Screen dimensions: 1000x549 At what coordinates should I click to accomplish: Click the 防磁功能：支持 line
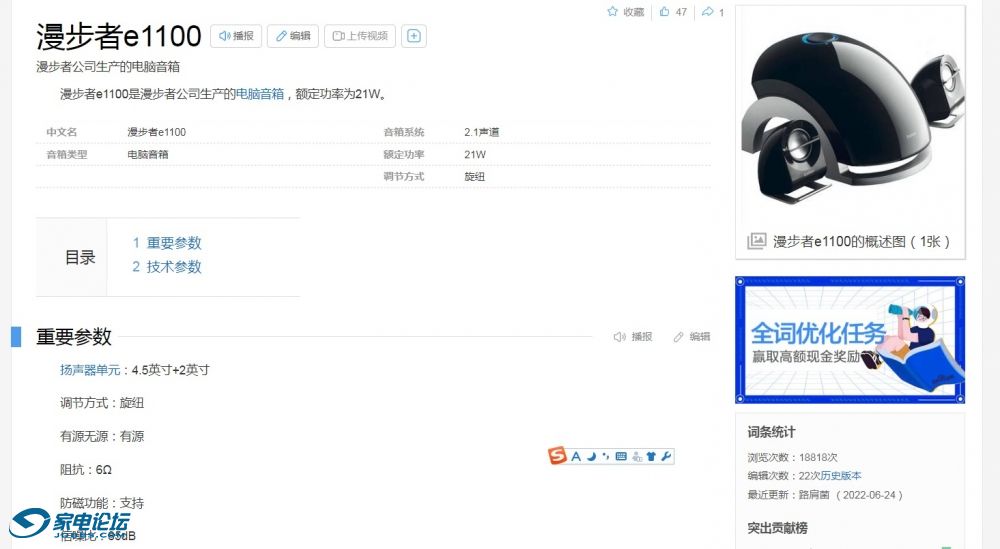[102, 503]
